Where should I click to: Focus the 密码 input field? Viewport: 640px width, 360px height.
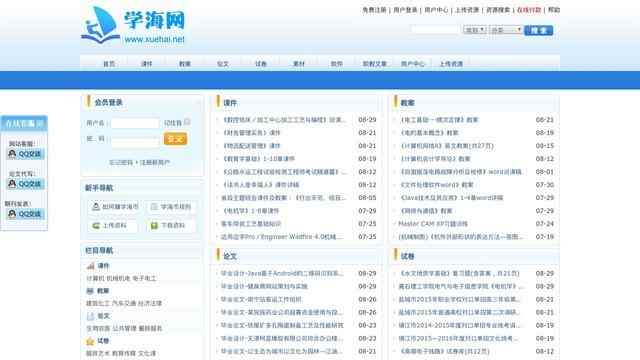[135, 142]
